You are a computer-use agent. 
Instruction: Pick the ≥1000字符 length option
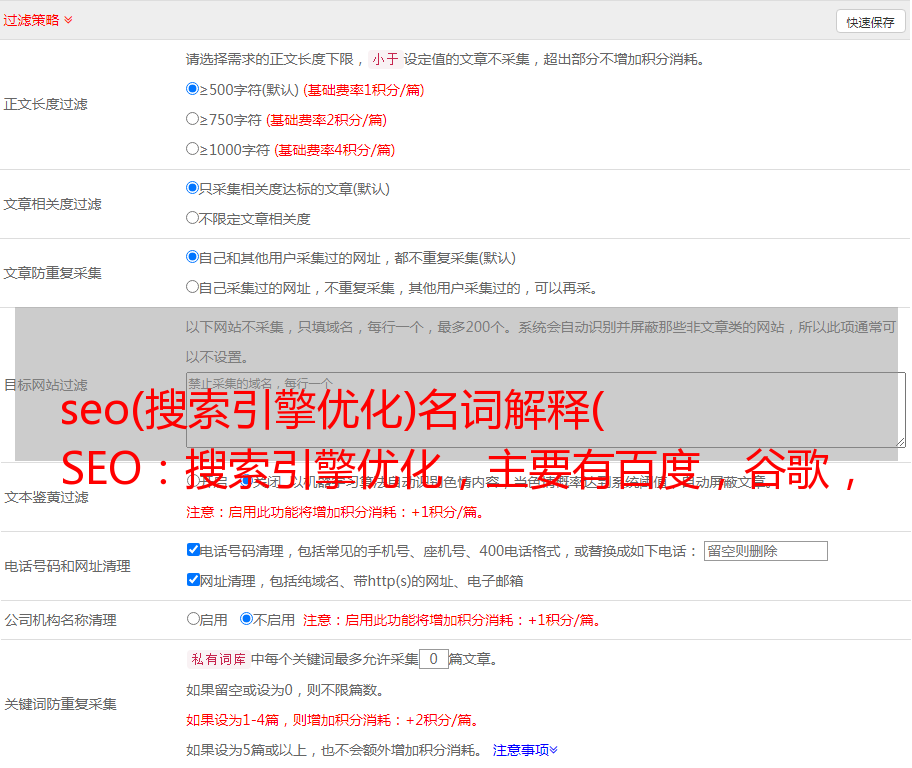coord(192,149)
